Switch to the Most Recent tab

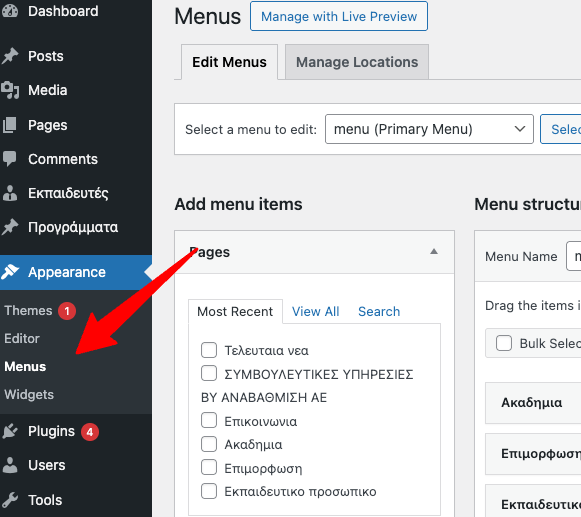coord(235,311)
